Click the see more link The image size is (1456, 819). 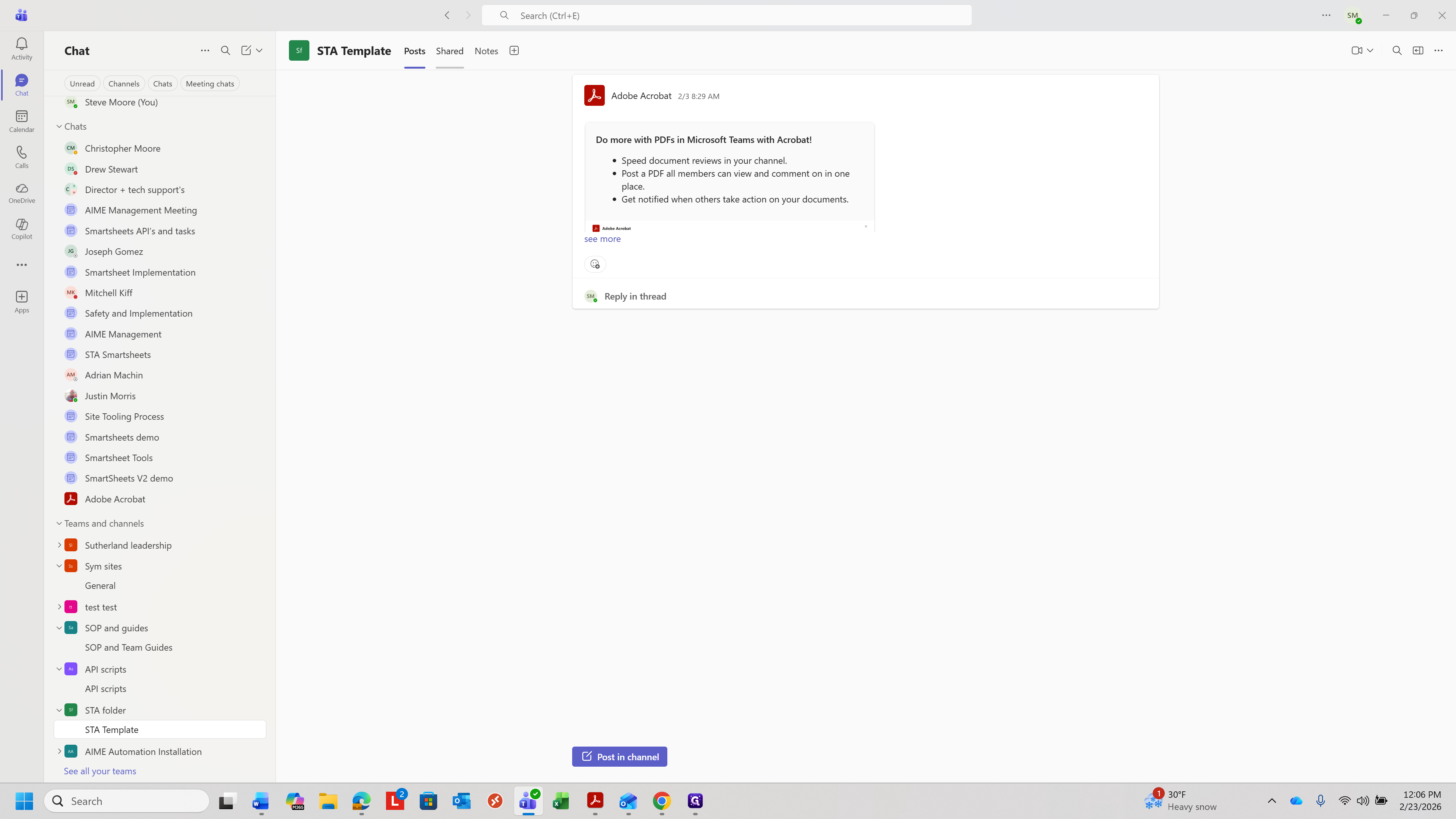click(x=602, y=239)
